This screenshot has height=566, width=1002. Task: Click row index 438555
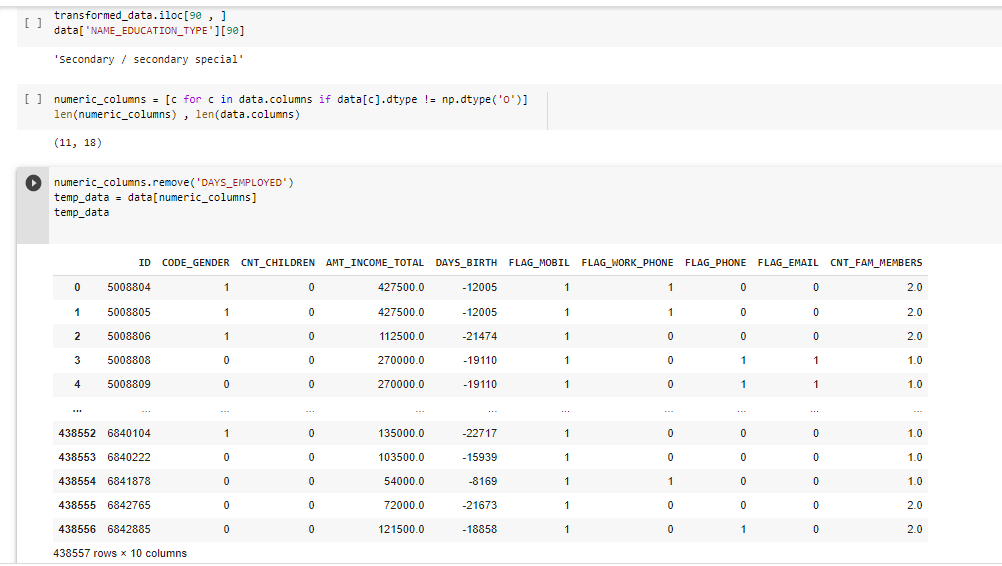pos(77,505)
